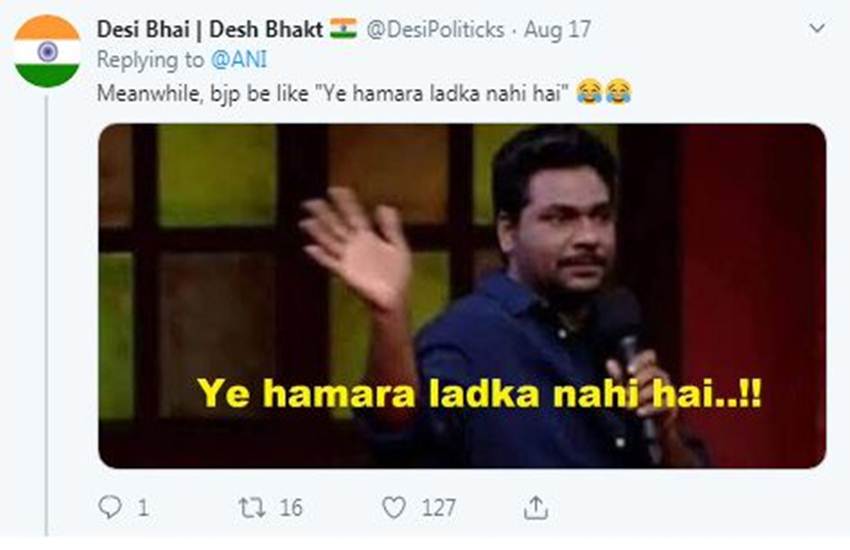Image resolution: width=850 pixels, height=550 pixels.
Task: Open the share tweet icon
Action: coord(536,508)
